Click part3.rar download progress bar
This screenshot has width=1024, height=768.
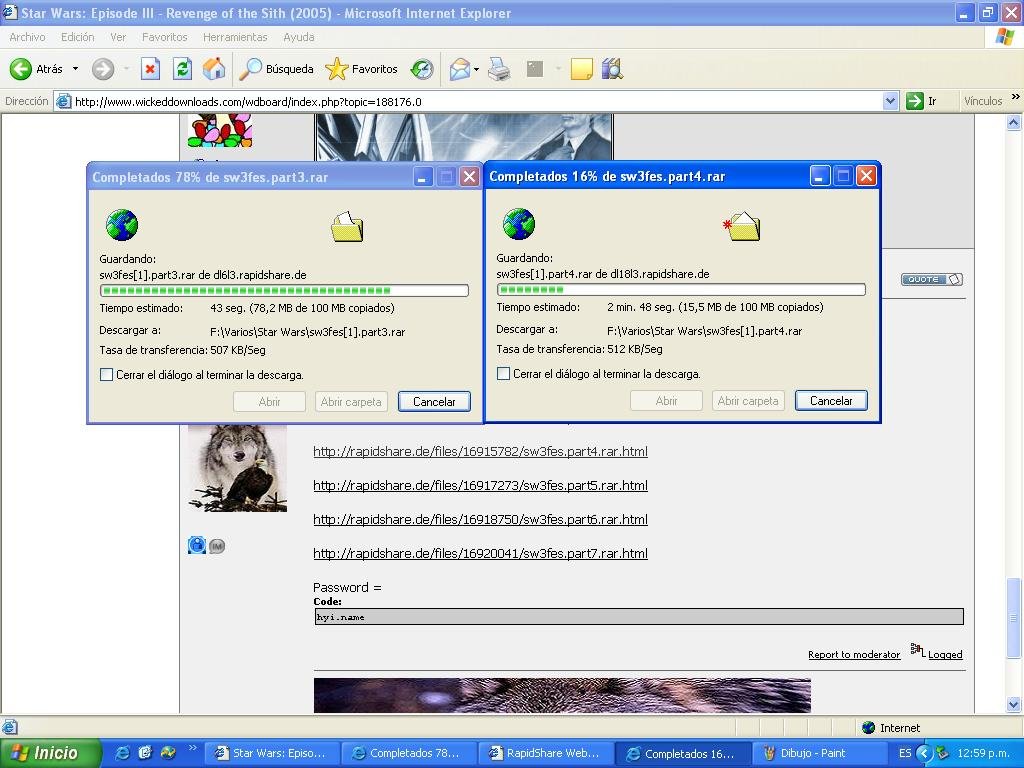click(x=284, y=291)
